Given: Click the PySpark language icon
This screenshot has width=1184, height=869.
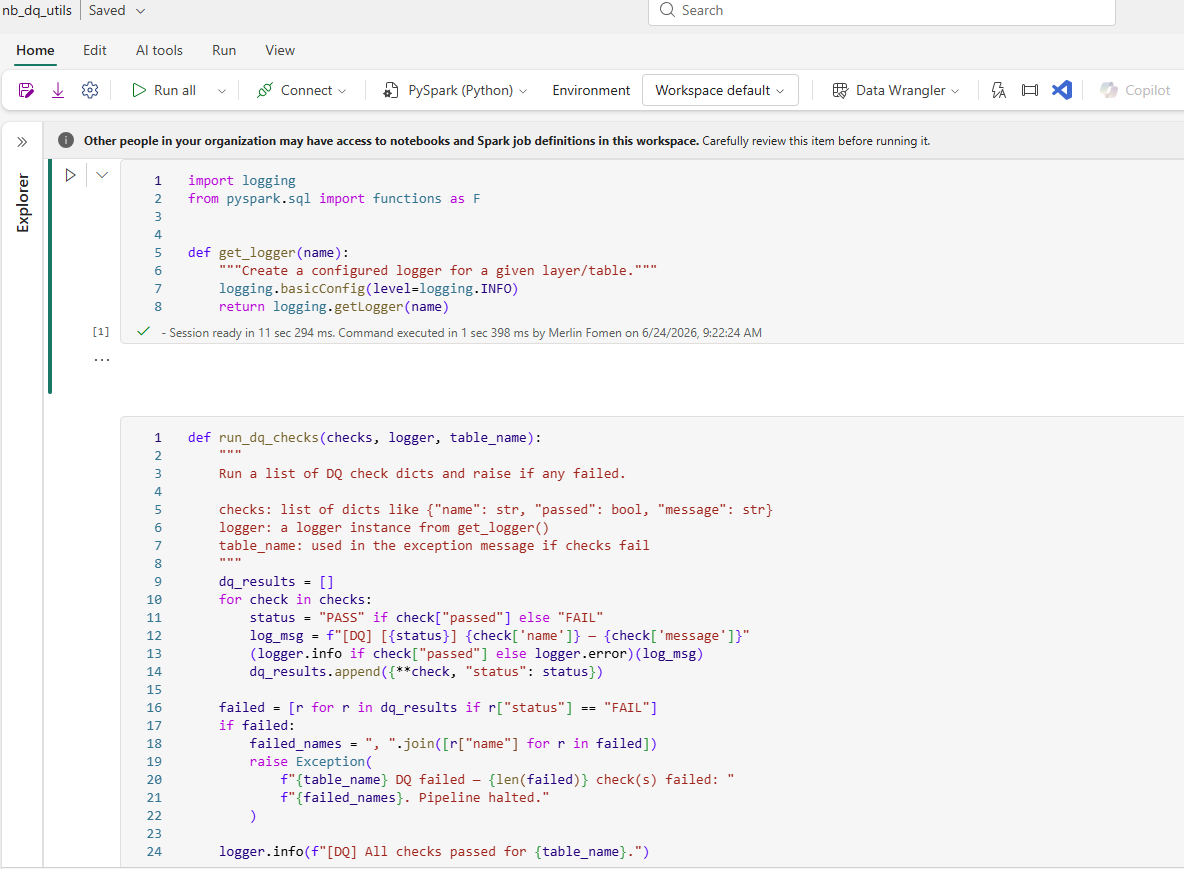Looking at the screenshot, I should tap(390, 91).
